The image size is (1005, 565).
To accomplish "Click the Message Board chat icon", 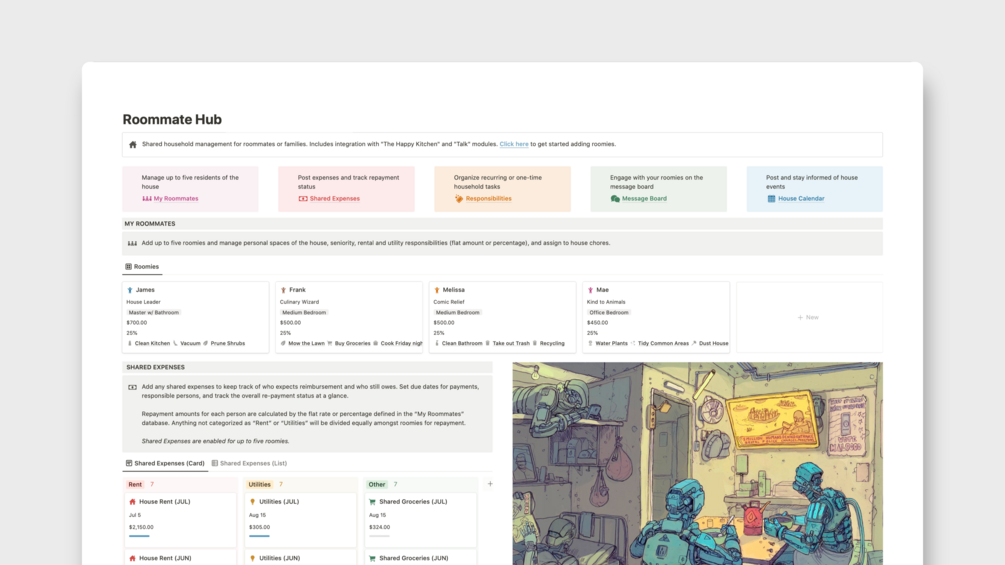I will [615, 199].
